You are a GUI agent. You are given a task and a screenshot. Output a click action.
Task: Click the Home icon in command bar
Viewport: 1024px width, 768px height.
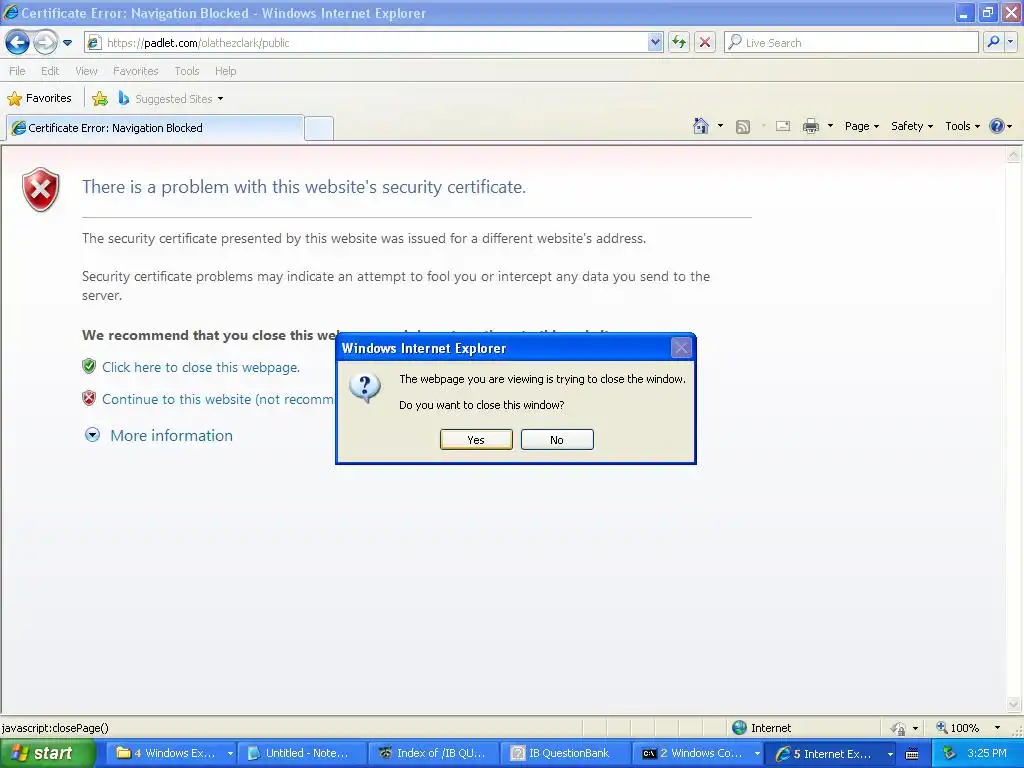coord(701,126)
